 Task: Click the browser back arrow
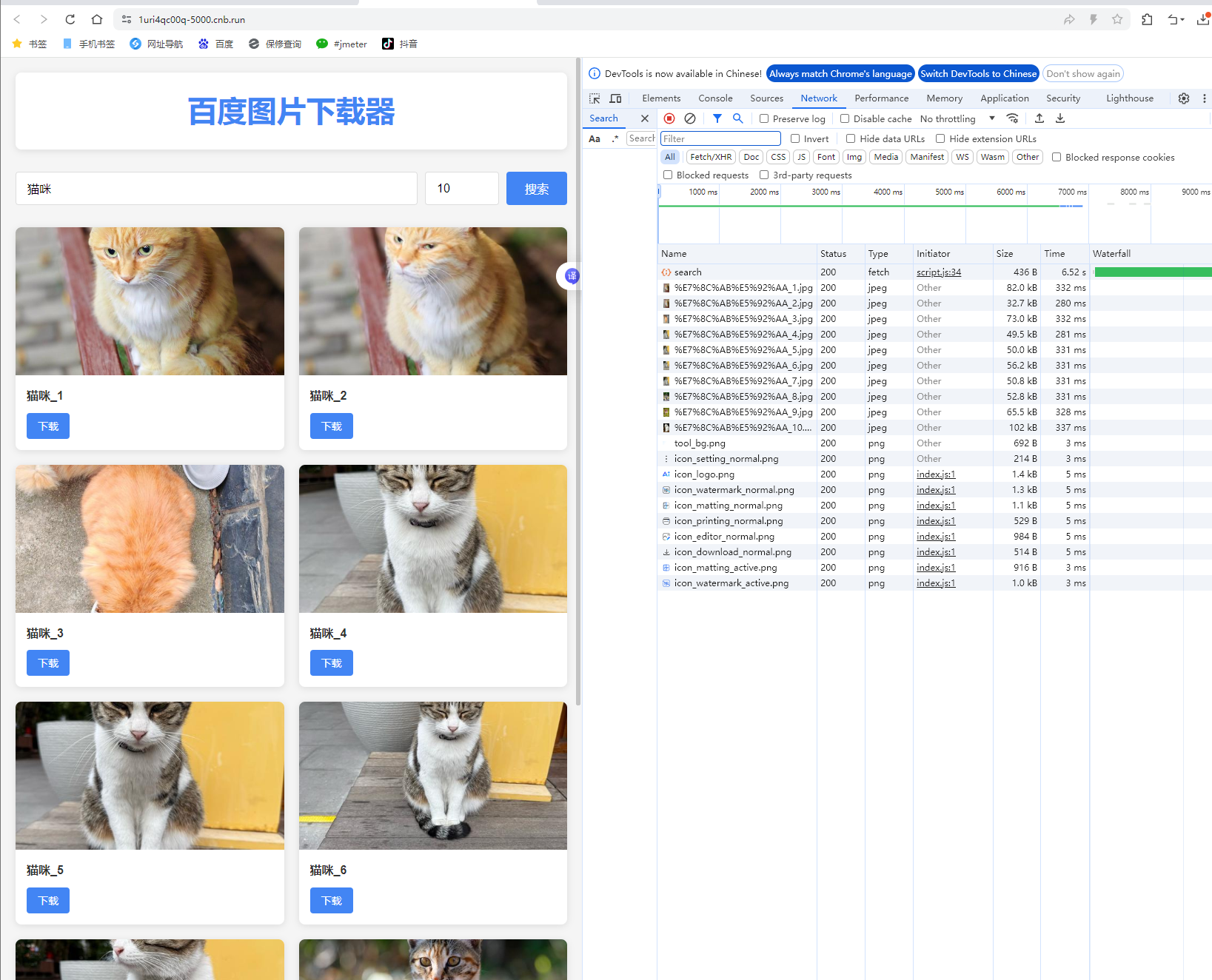tap(17, 19)
